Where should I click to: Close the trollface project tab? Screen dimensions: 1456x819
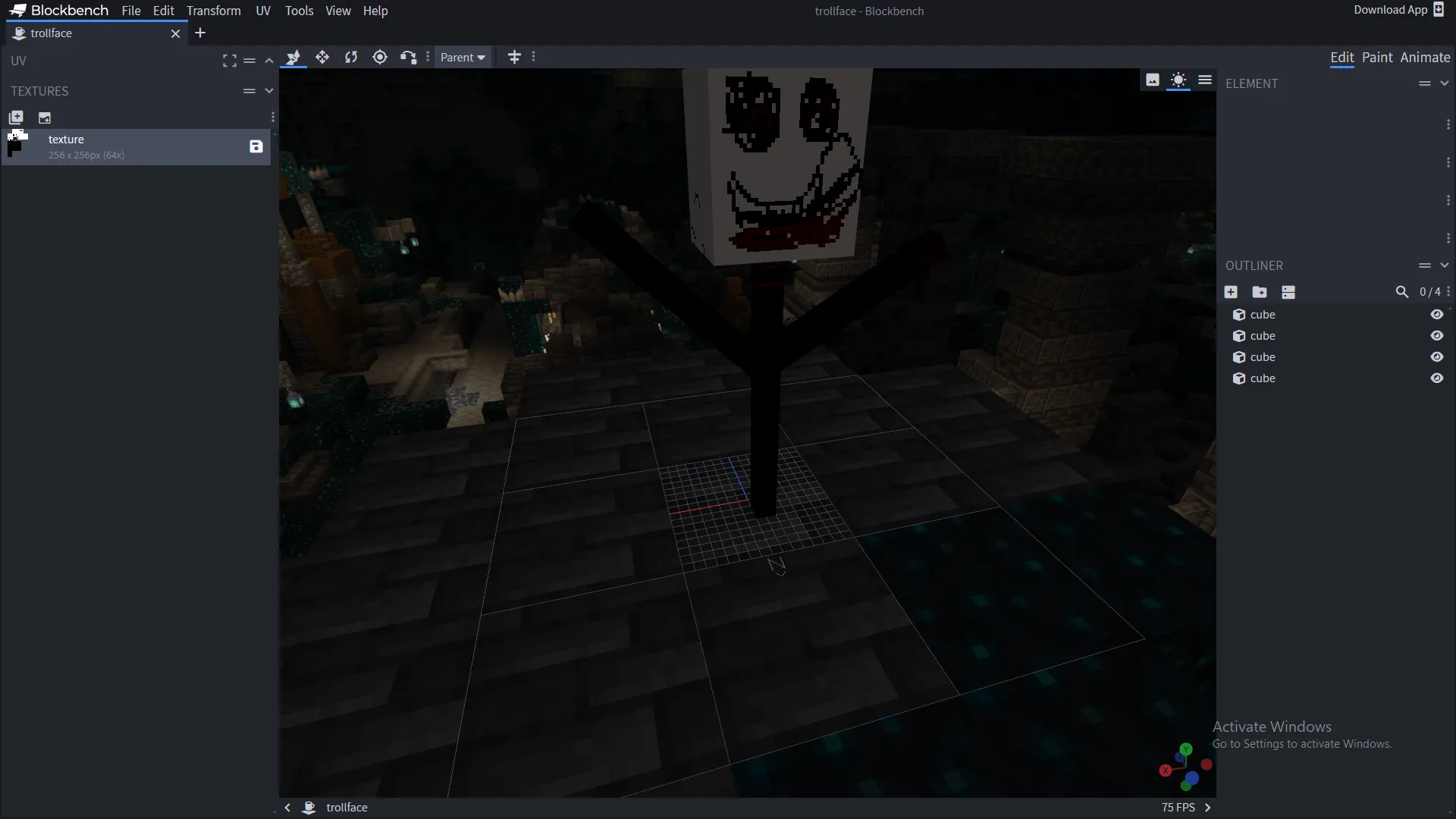pyautogui.click(x=176, y=33)
